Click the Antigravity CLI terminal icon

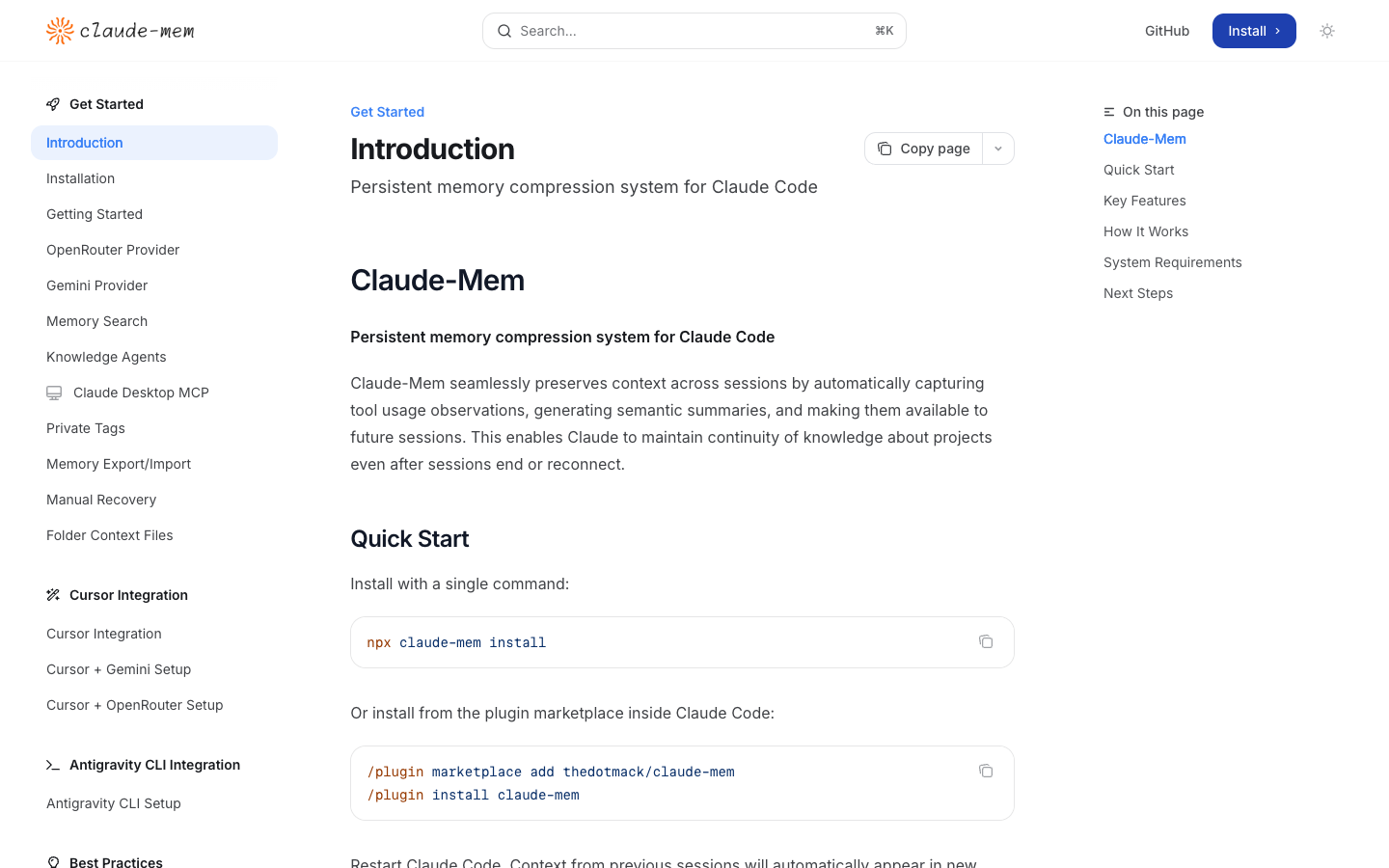coord(53,765)
